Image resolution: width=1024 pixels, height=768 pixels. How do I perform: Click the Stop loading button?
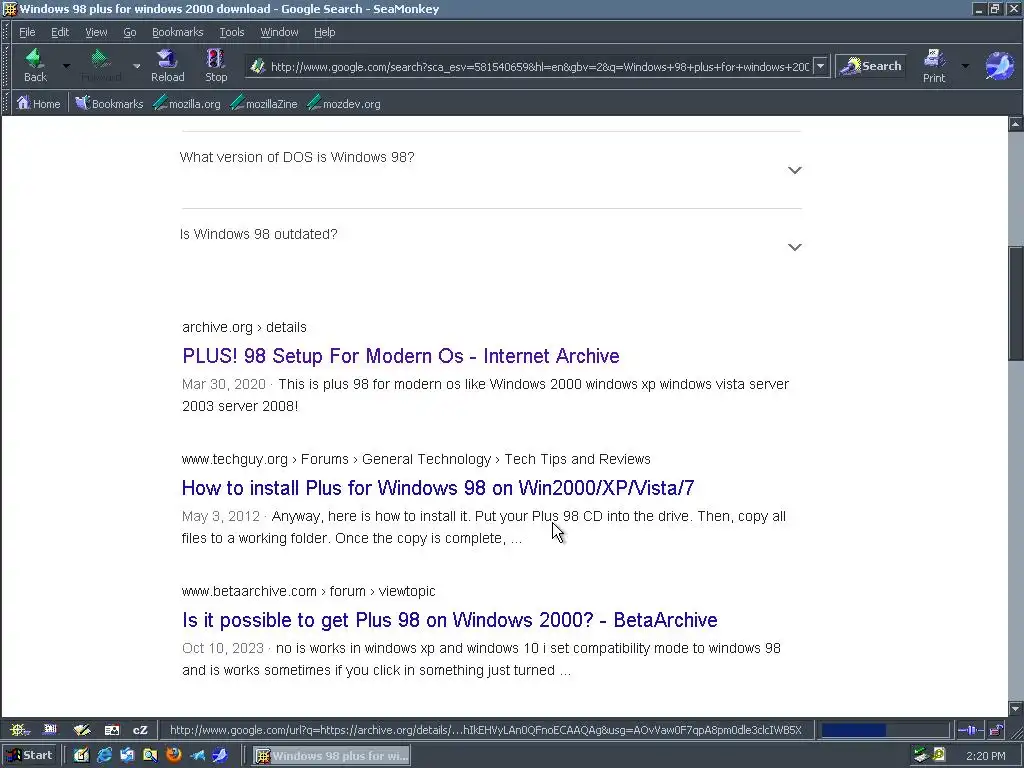click(x=216, y=65)
